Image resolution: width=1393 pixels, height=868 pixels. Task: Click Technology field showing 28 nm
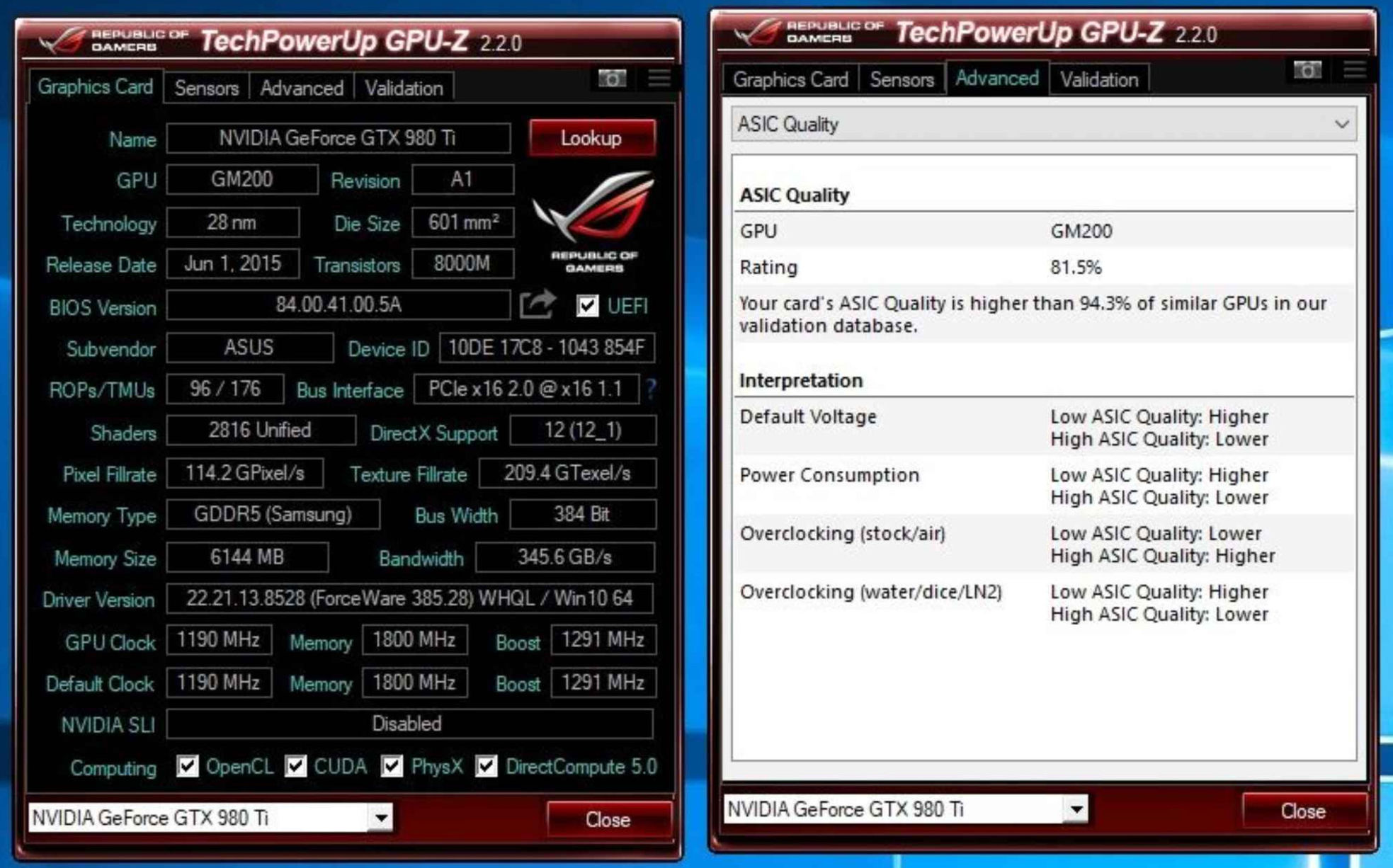tap(233, 222)
